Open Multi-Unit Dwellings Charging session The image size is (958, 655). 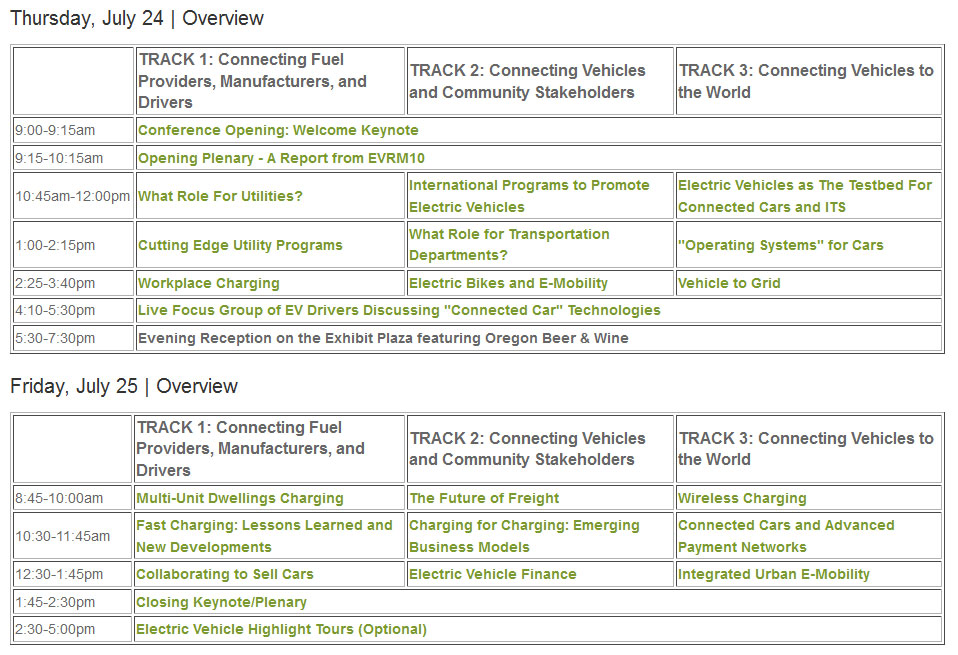coord(240,498)
